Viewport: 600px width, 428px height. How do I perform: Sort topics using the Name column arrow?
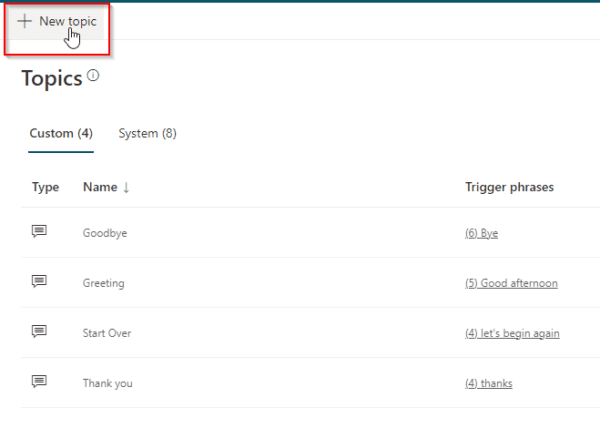[126, 187]
